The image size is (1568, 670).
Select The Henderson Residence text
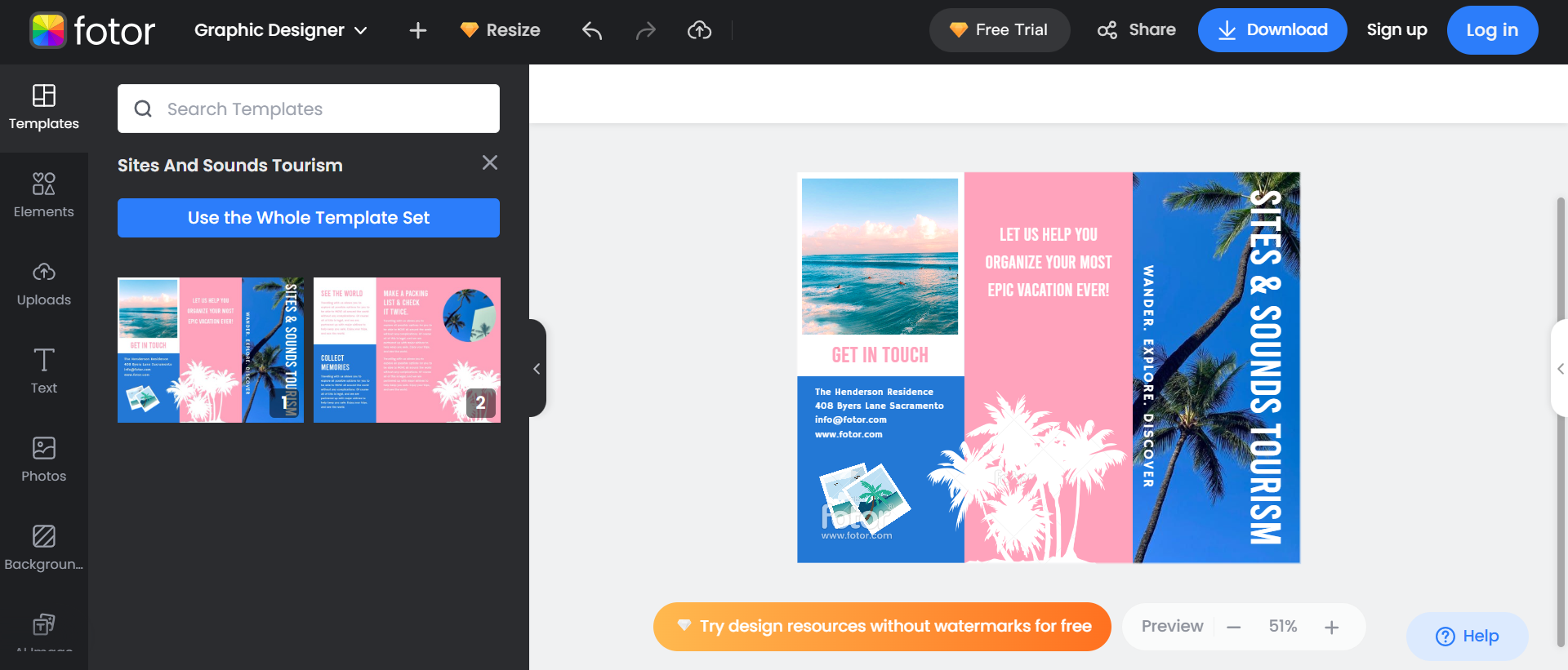click(x=874, y=392)
